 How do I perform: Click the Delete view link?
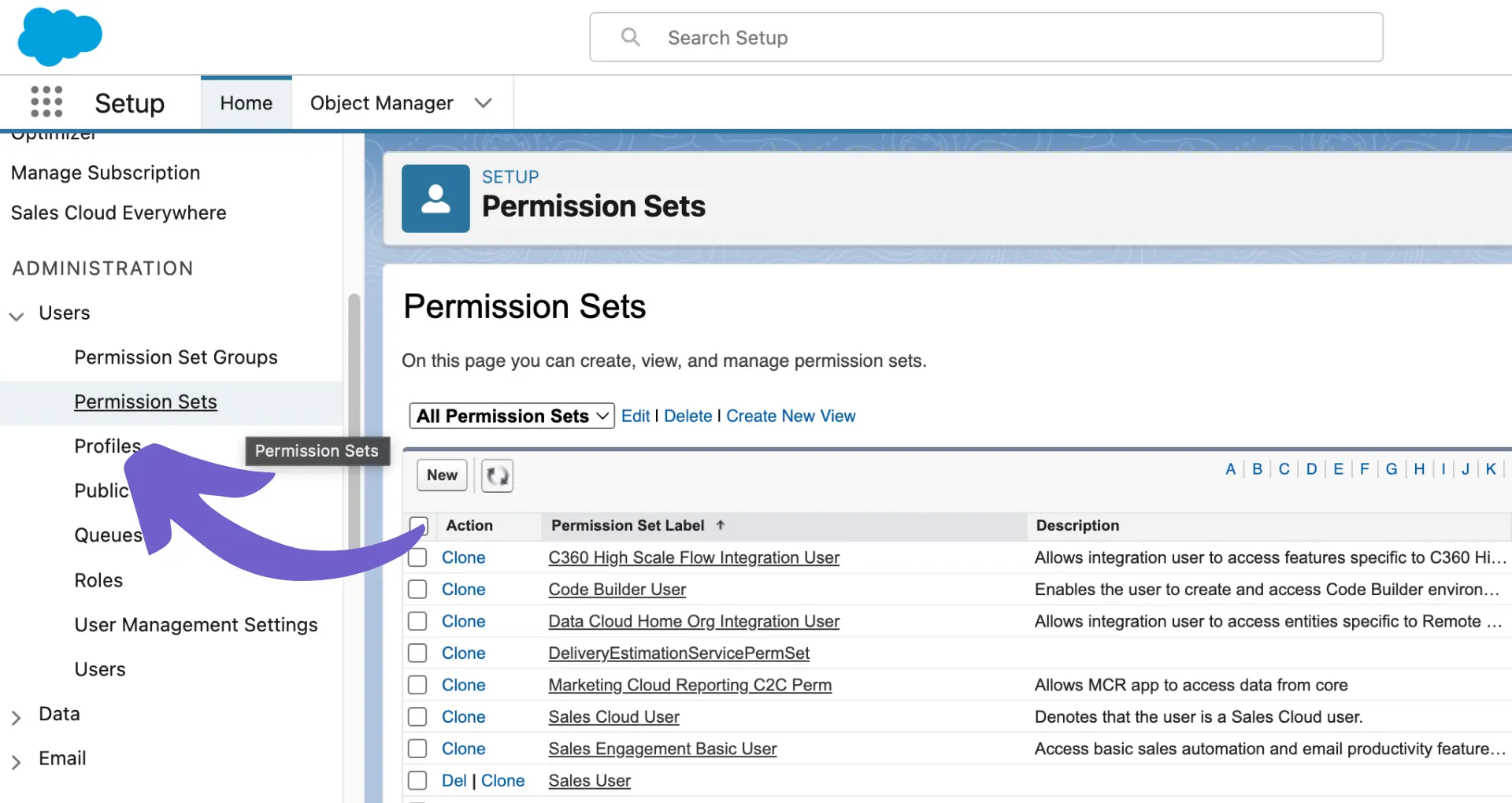click(687, 416)
